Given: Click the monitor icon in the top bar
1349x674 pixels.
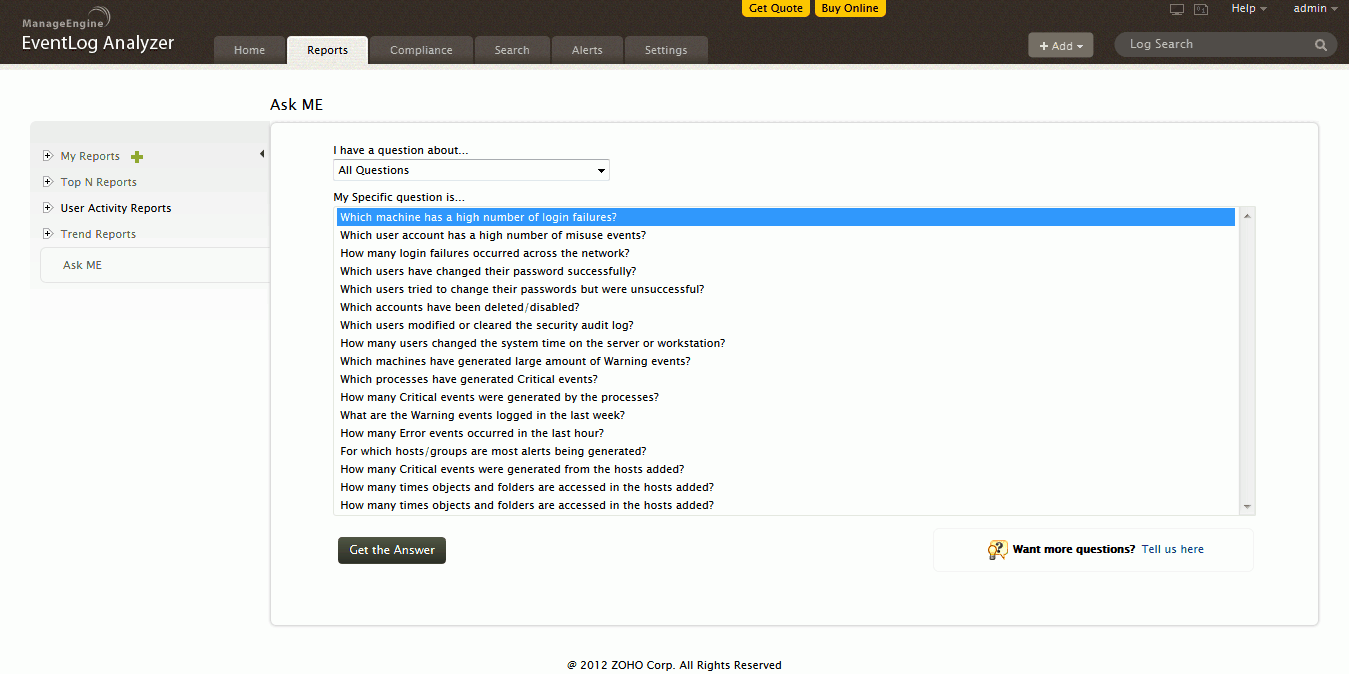Looking at the screenshot, I should [x=1177, y=9].
